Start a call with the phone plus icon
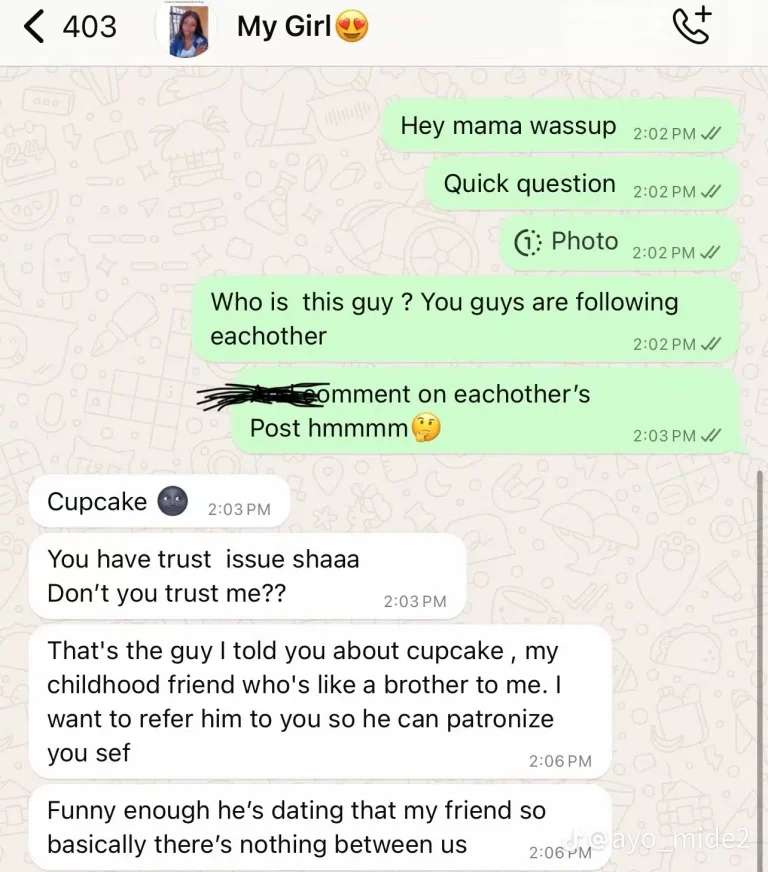768x872 pixels. (x=692, y=26)
